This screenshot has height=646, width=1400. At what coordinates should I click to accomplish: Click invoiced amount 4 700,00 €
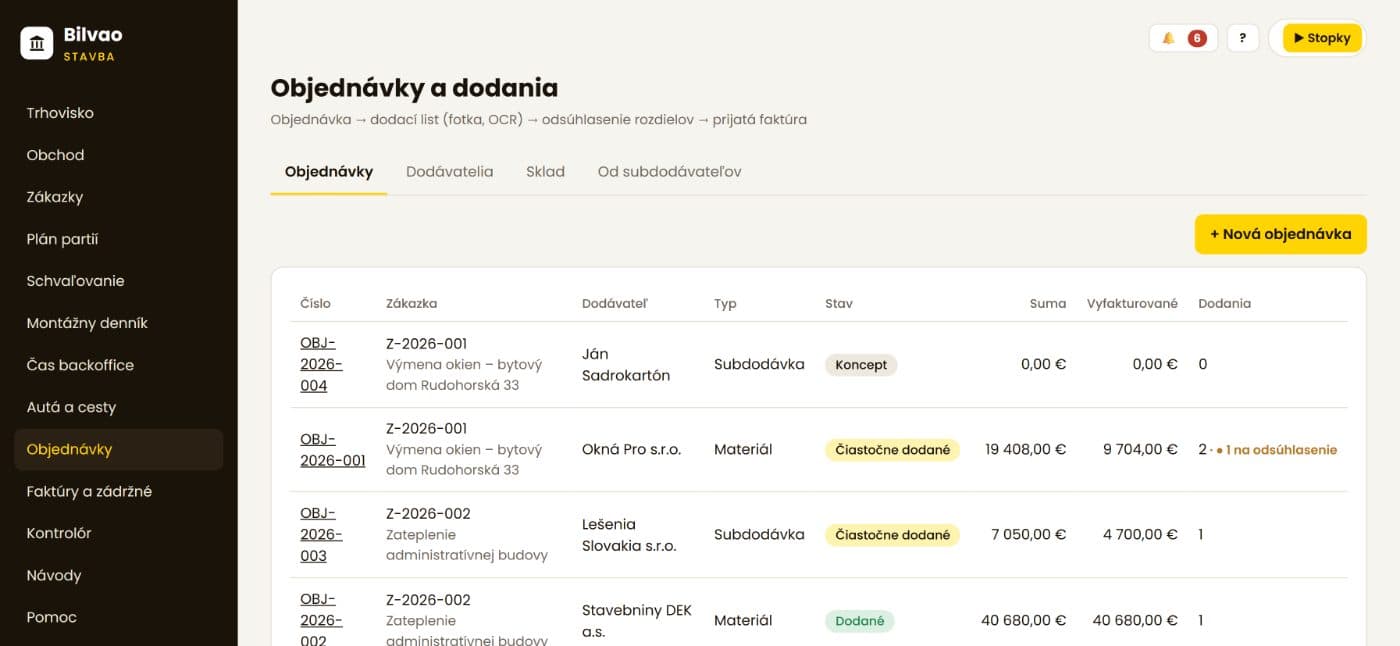click(1140, 535)
